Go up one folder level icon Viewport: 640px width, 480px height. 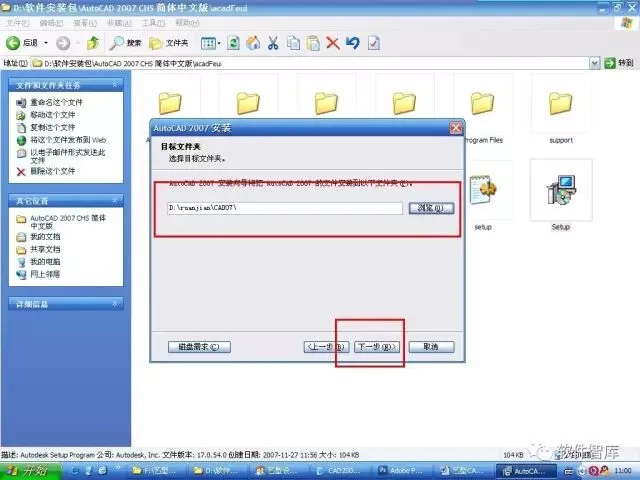click(93, 43)
